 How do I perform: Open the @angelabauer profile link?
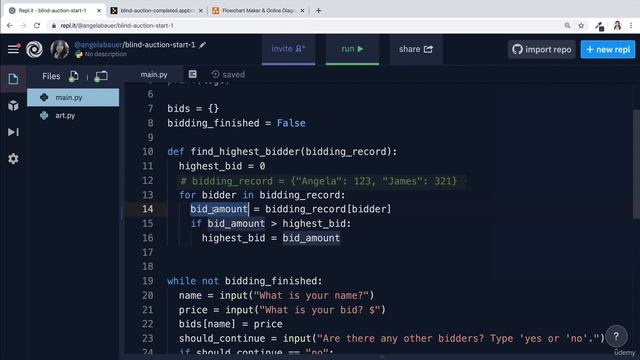(98, 45)
